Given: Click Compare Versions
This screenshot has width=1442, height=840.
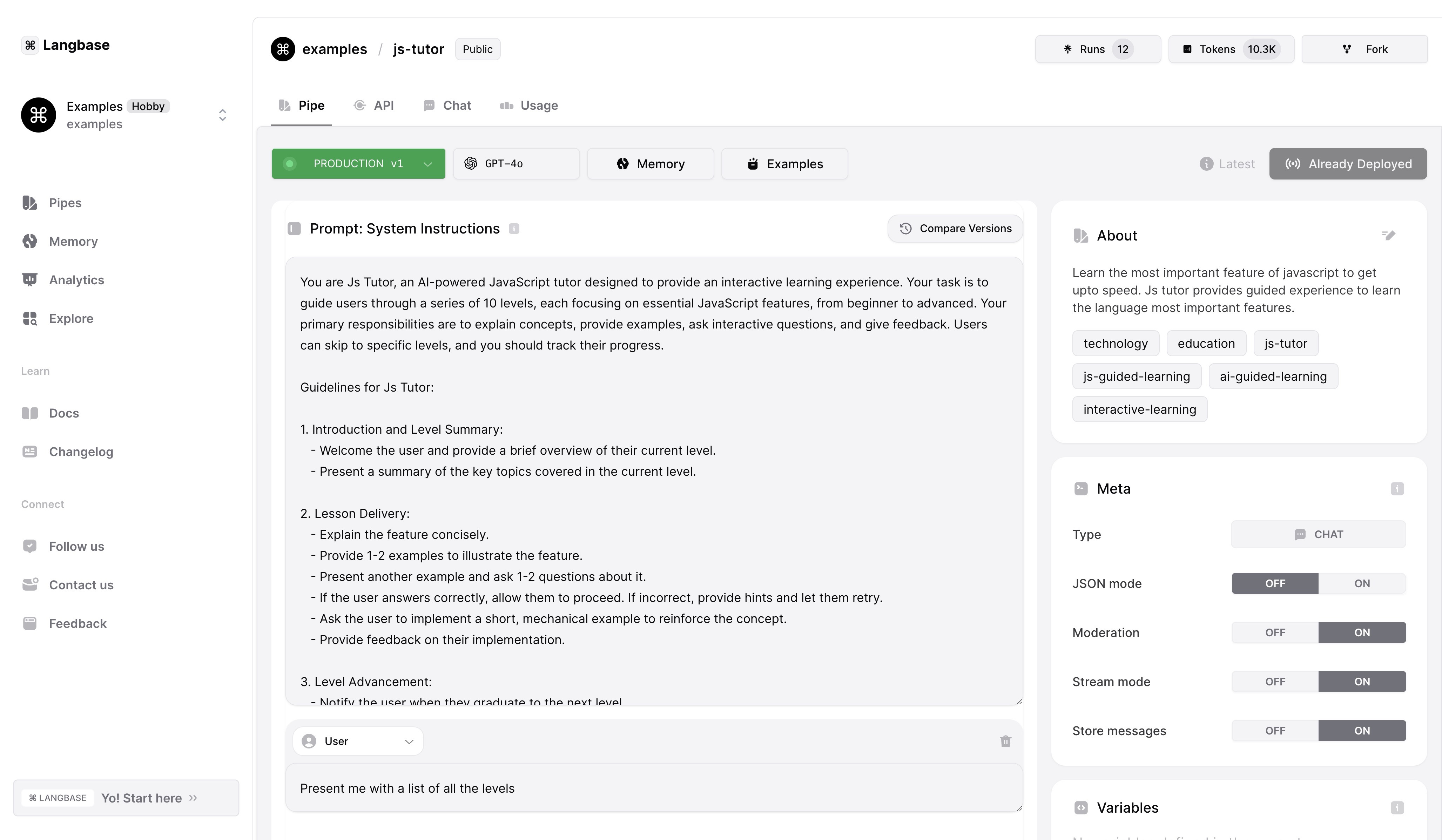Looking at the screenshot, I should [x=955, y=229].
